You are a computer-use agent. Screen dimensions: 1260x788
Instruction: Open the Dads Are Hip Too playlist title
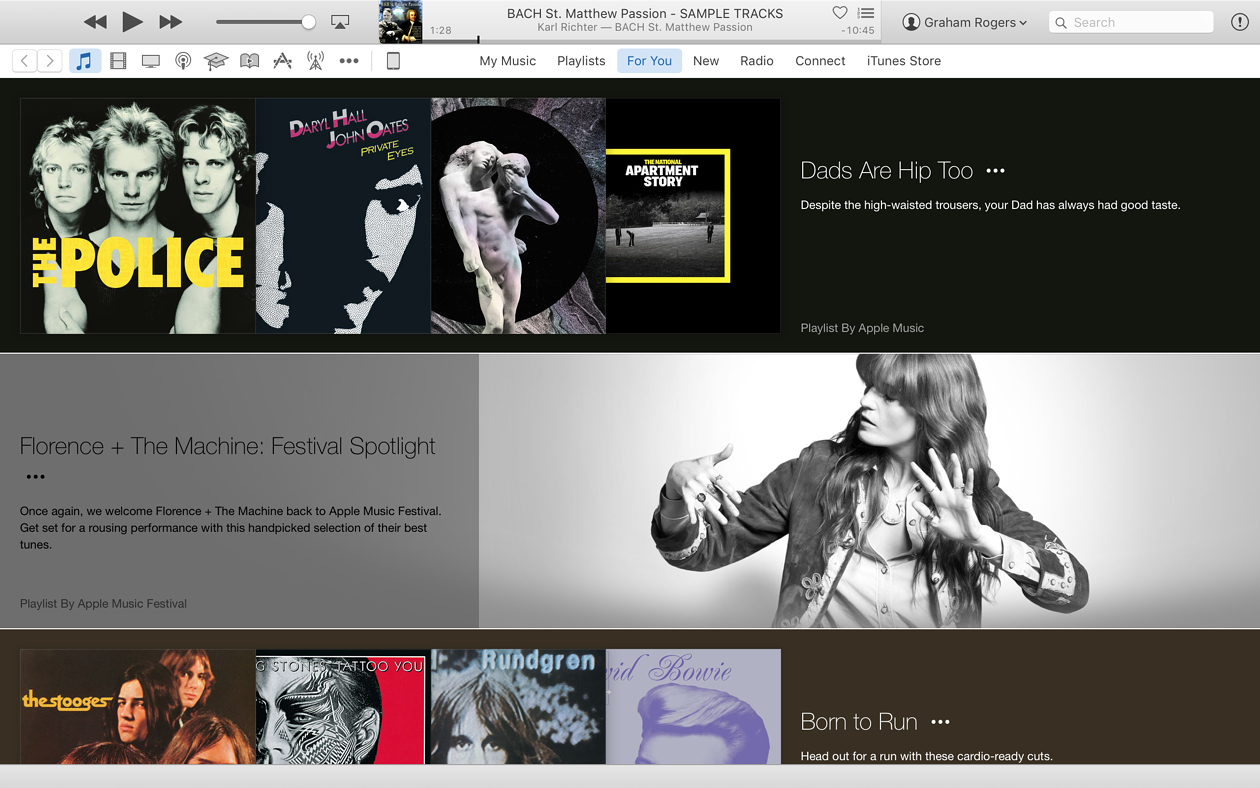pos(887,171)
